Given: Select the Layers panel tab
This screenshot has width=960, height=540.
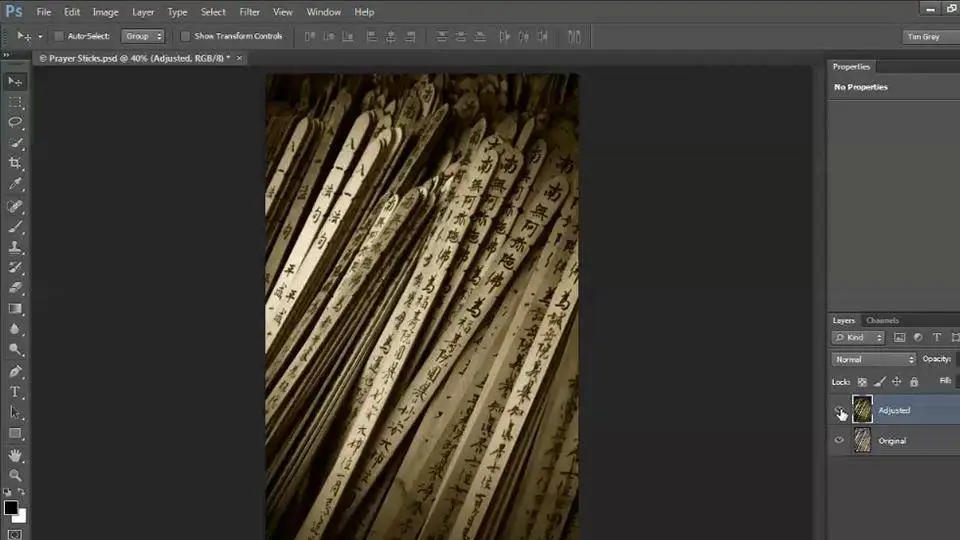Looking at the screenshot, I should pos(844,320).
